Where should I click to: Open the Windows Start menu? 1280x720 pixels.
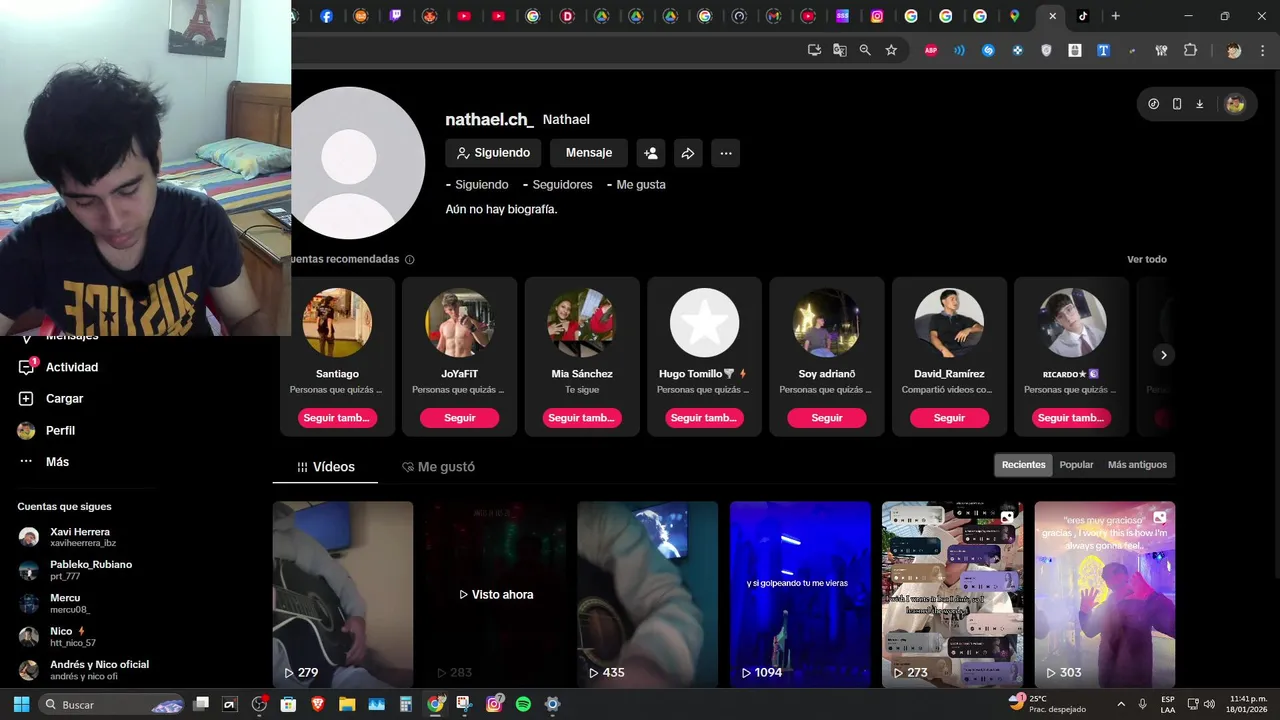[x=21, y=704]
